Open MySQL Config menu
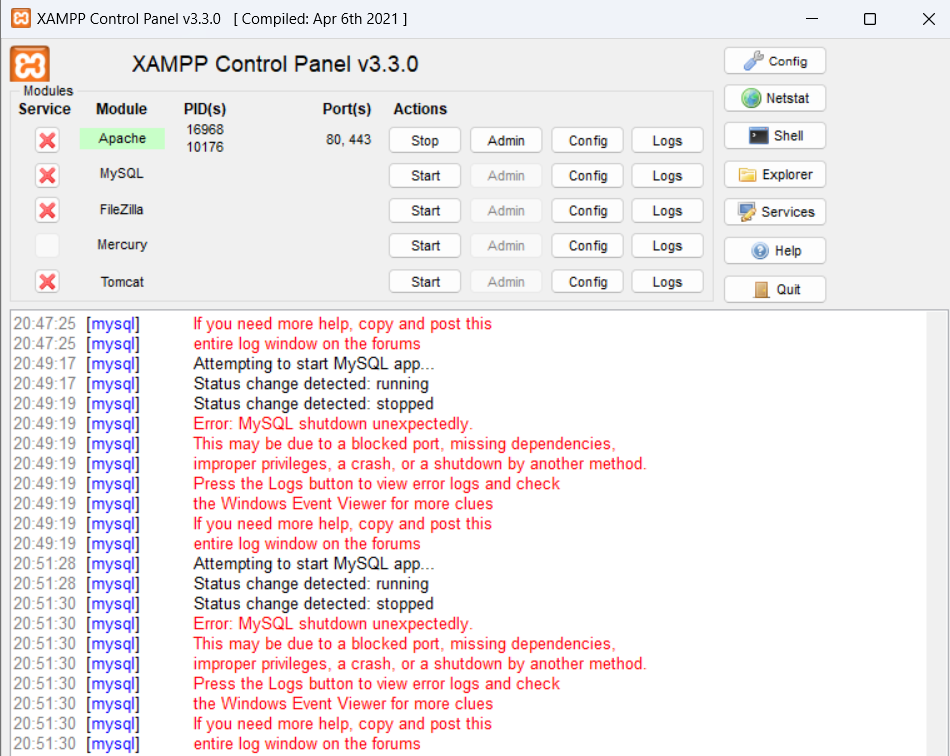The width and height of the screenshot is (950, 756). 588,176
